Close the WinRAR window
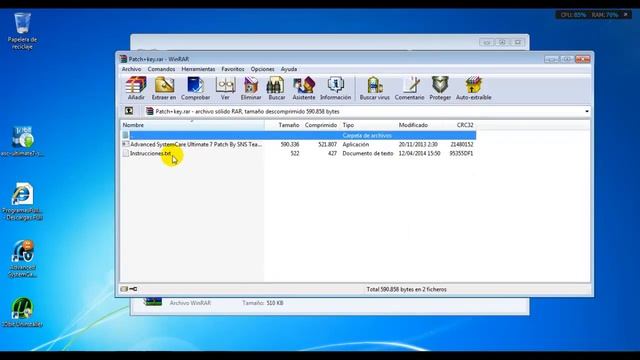The image size is (640, 360). pyautogui.click(x=583, y=60)
